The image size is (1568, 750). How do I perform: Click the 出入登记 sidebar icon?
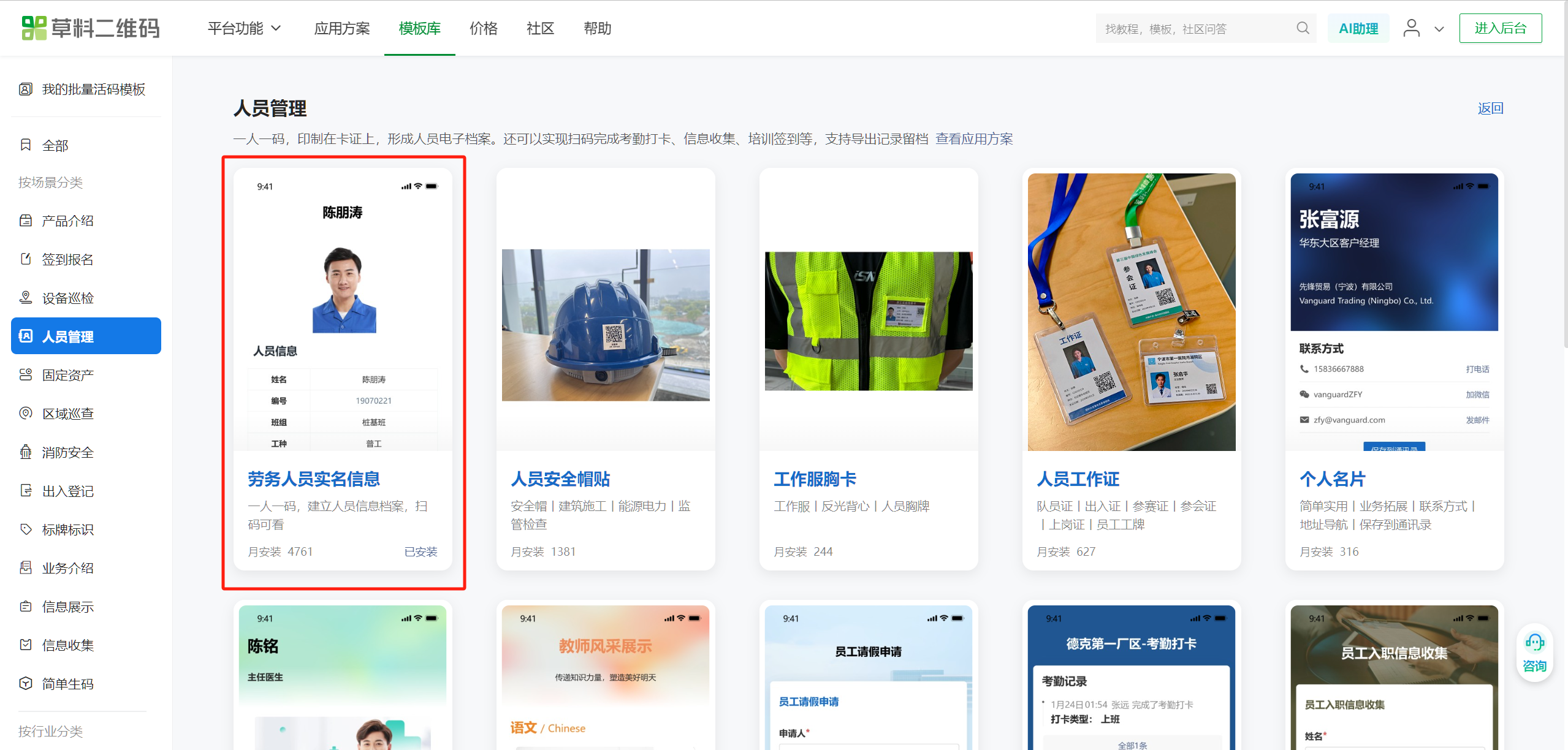[26, 491]
